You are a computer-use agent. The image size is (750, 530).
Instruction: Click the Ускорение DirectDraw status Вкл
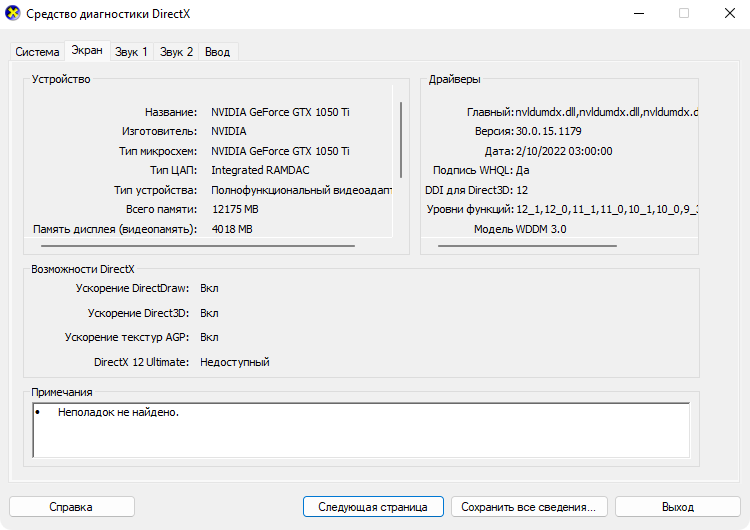[x=209, y=288]
